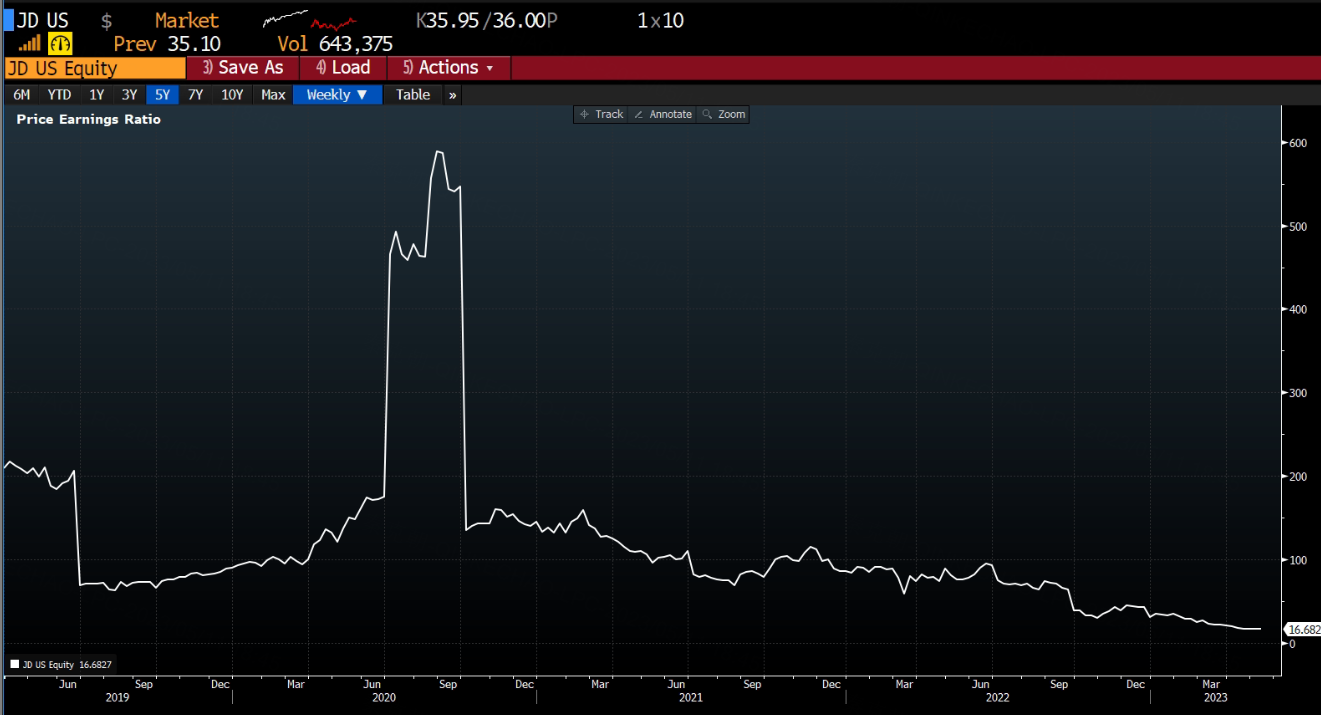Click the yellow gauge icon beside Prev
This screenshot has width=1321, height=715.
pyautogui.click(x=61, y=44)
